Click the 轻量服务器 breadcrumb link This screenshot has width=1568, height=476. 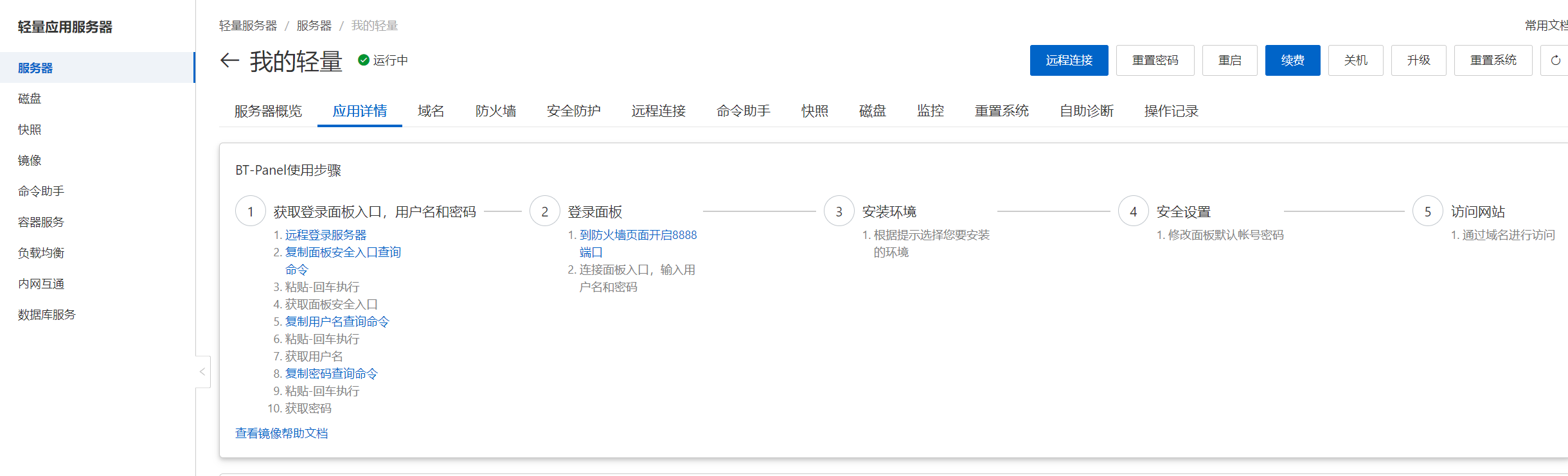click(x=247, y=26)
